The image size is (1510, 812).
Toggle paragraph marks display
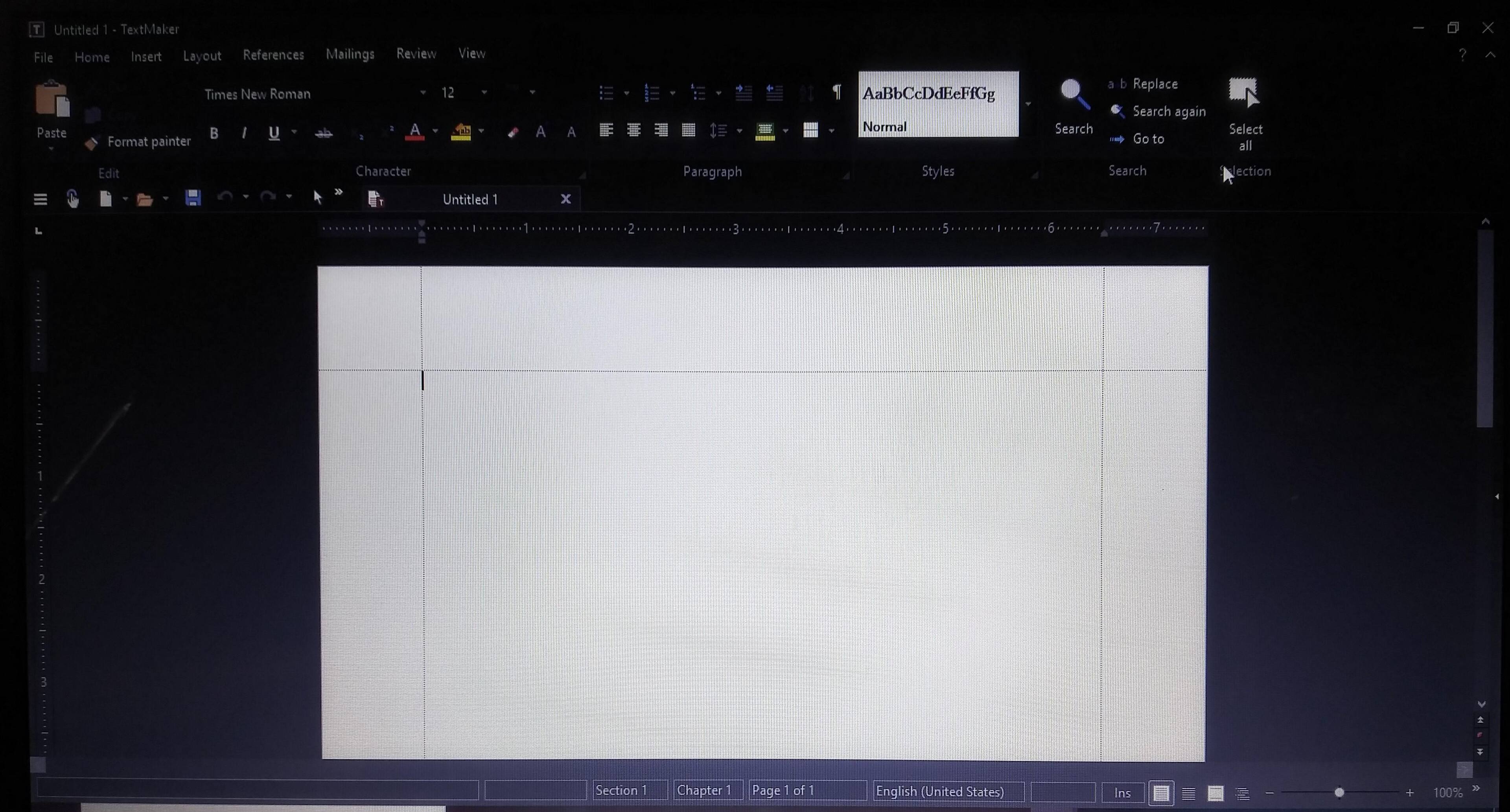coord(837,92)
